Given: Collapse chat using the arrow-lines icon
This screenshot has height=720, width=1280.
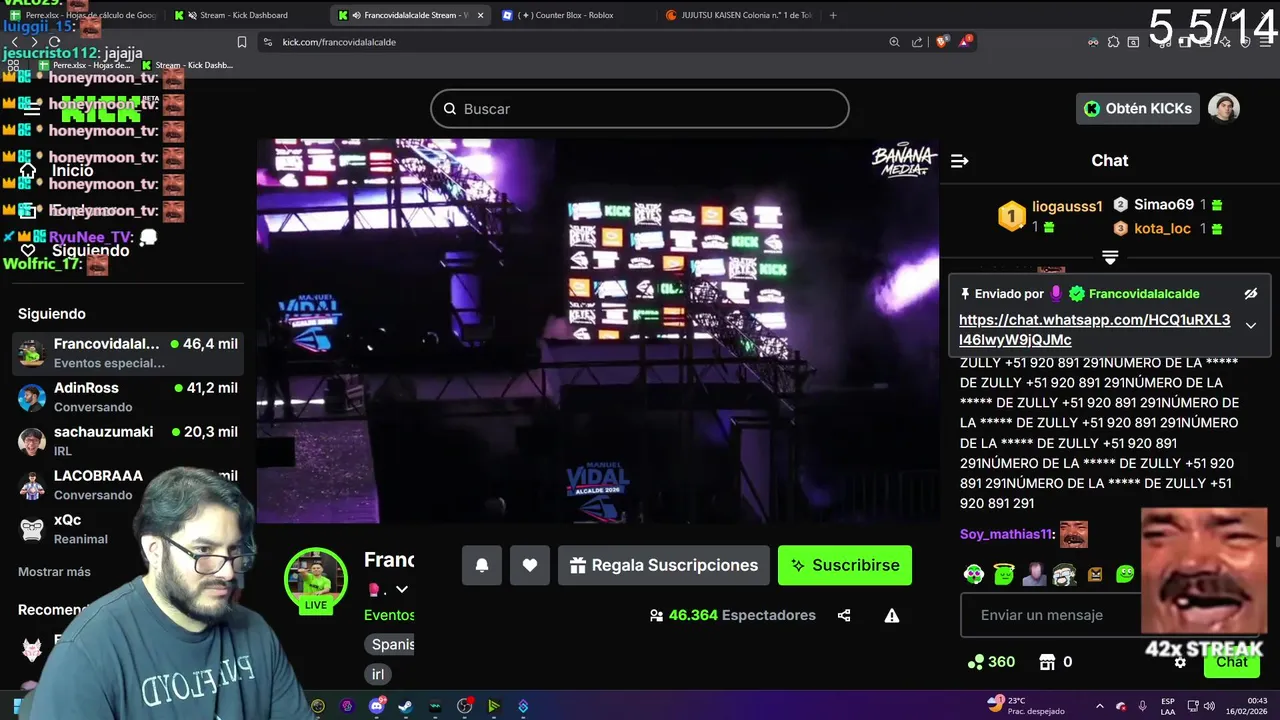Looking at the screenshot, I should [x=959, y=160].
